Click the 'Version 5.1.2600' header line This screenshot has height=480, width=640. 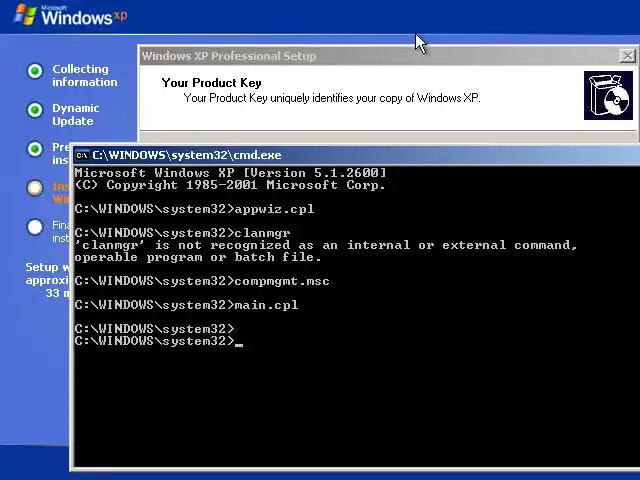(x=230, y=173)
